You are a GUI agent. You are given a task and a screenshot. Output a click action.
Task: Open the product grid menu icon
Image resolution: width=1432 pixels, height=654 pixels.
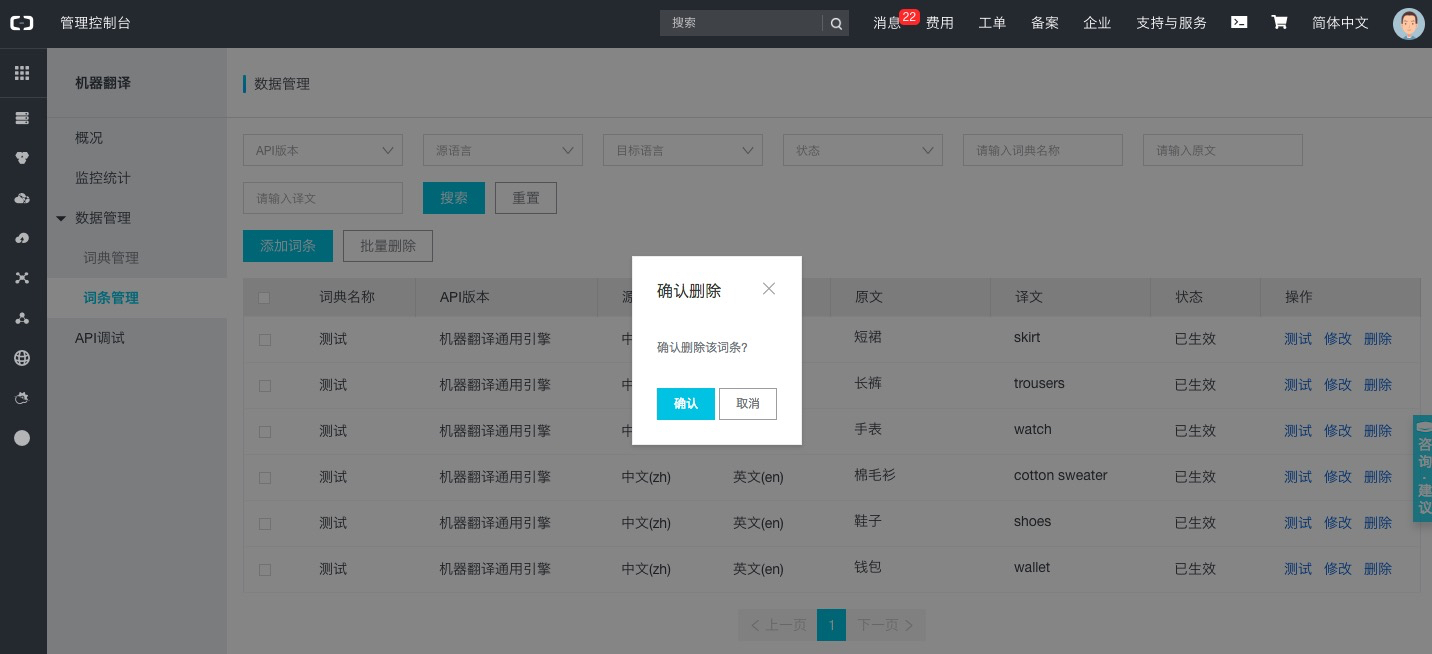(22, 73)
